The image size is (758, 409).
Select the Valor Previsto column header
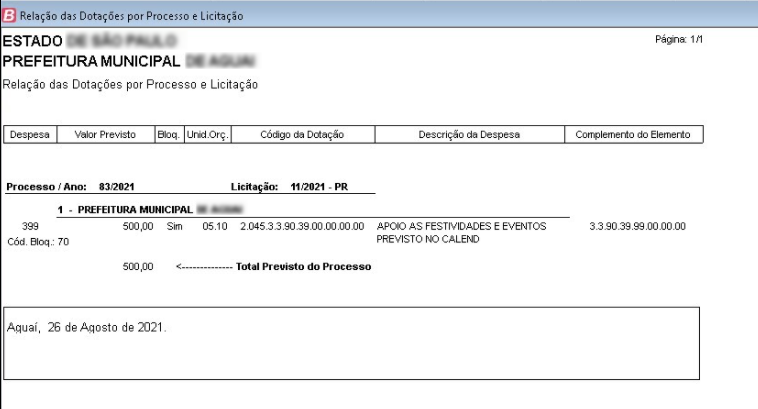(x=103, y=134)
